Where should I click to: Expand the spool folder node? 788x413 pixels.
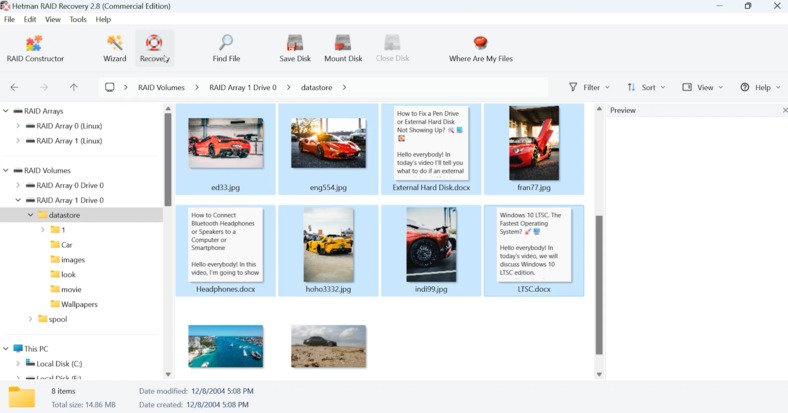[x=31, y=319]
